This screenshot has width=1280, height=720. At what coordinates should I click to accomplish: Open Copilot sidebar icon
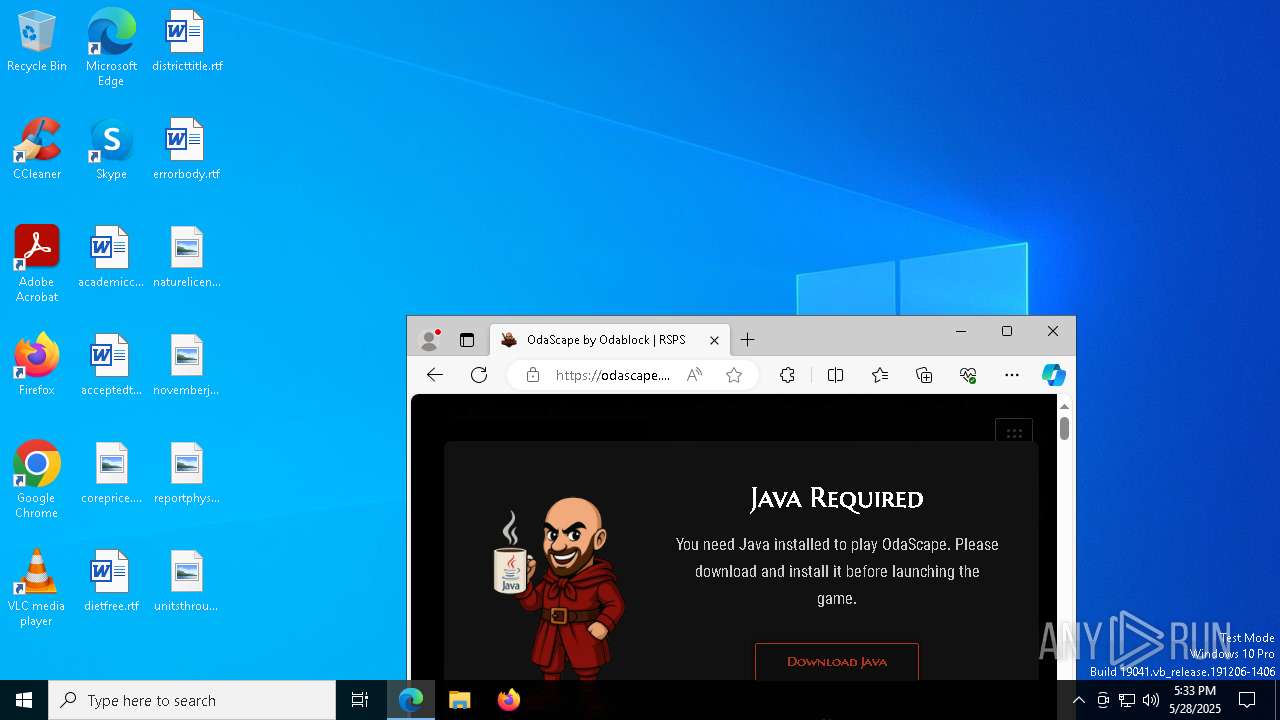coord(1054,375)
